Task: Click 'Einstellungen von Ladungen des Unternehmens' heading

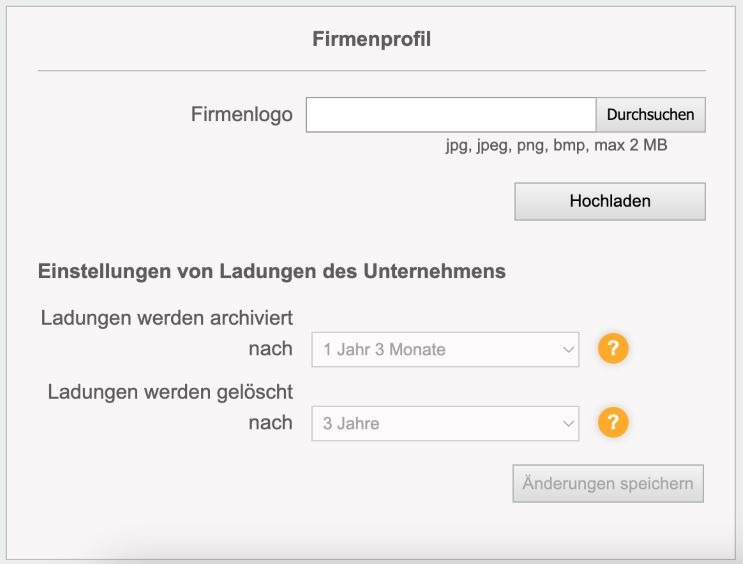Action: coord(272,272)
